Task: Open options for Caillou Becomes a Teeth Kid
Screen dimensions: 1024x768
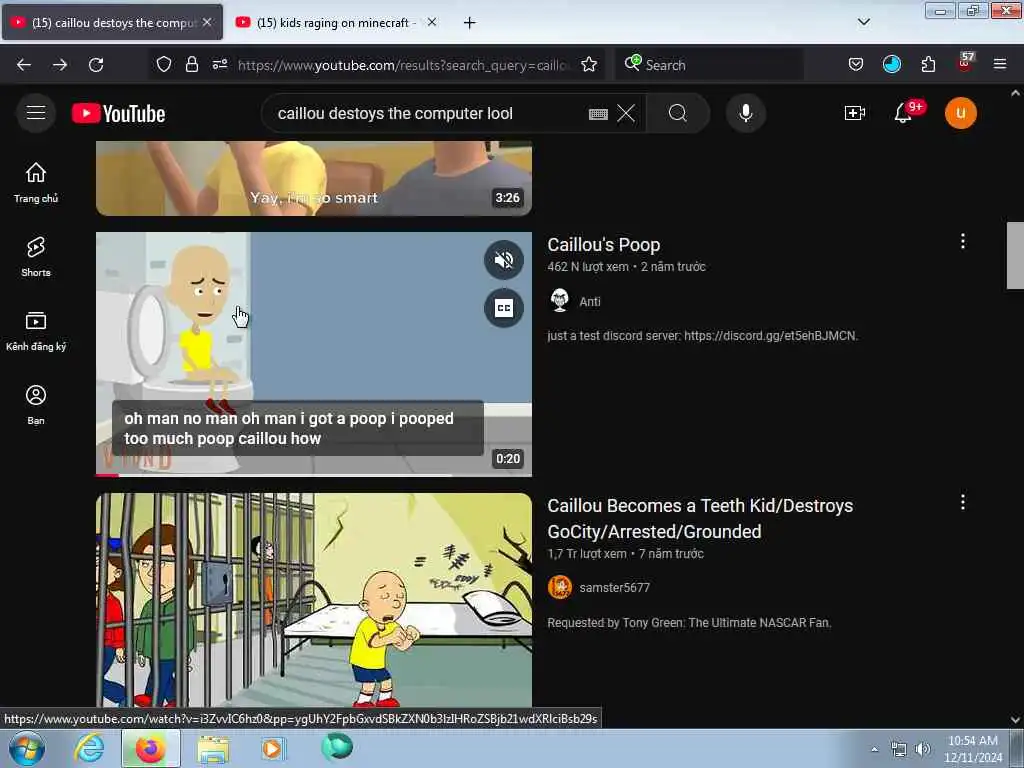Action: click(963, 502)
